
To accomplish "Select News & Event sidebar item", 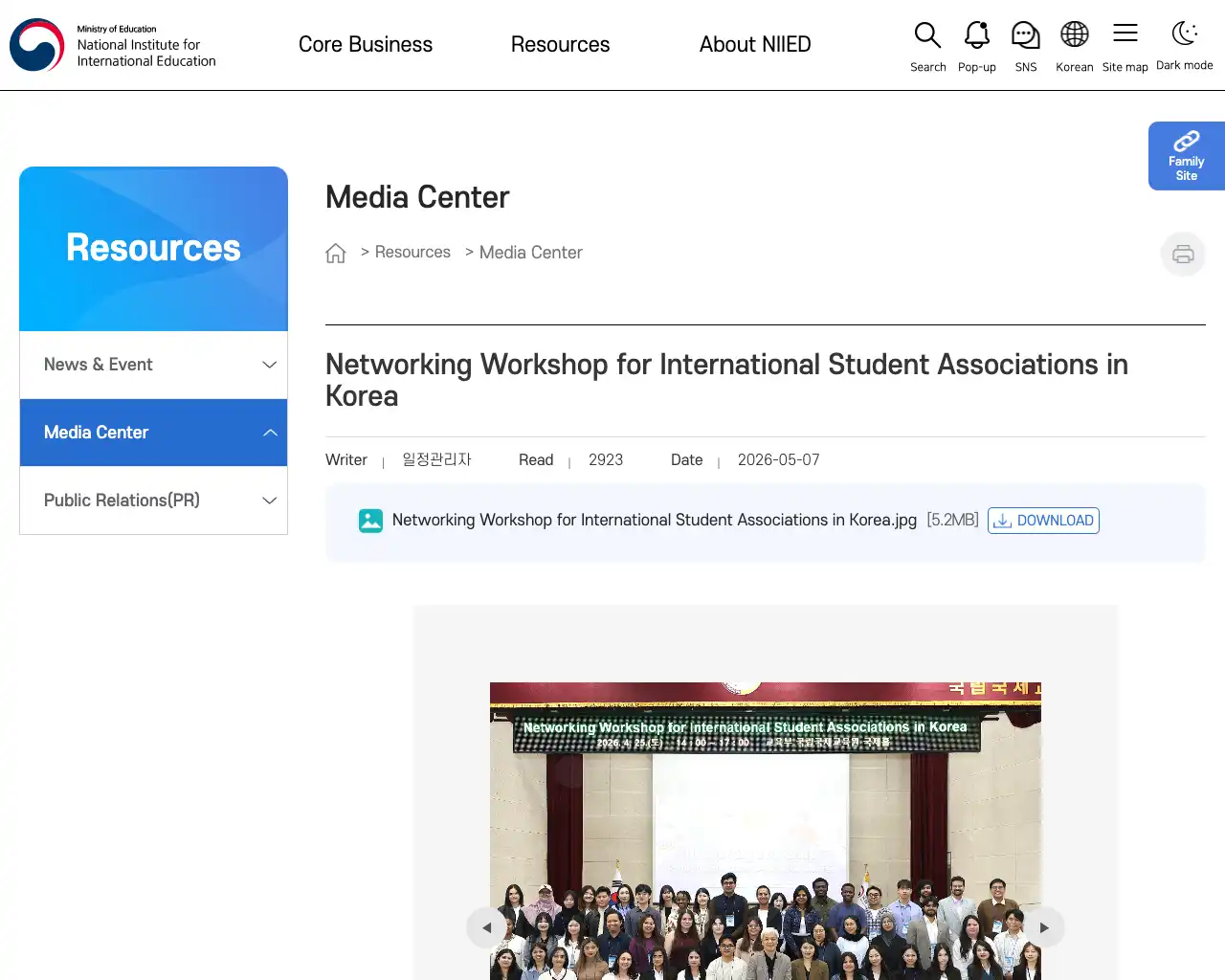I will 153,365.
